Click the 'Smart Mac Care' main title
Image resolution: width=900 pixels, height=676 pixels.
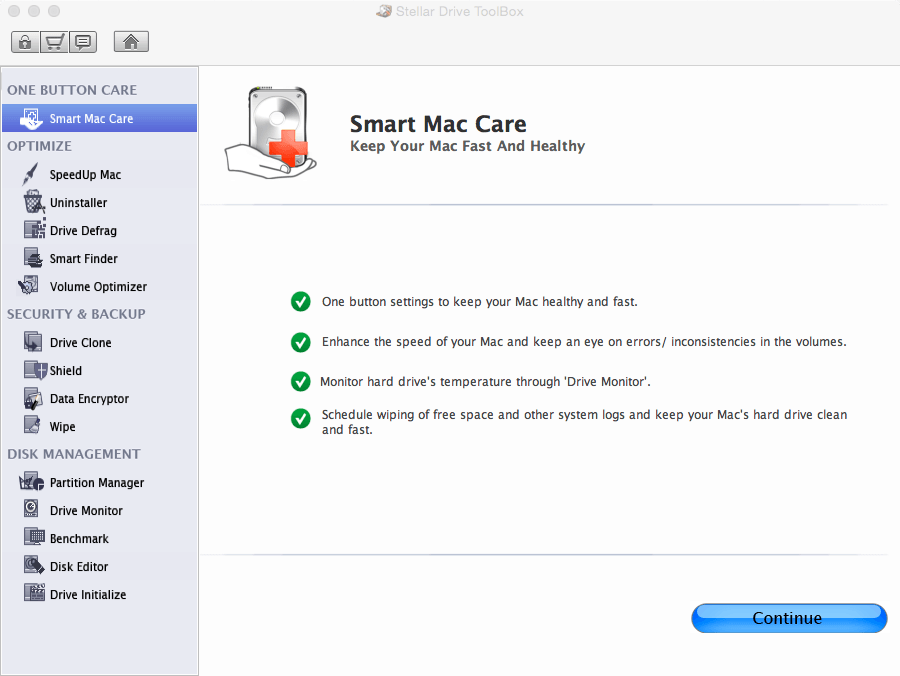[438, 124]
